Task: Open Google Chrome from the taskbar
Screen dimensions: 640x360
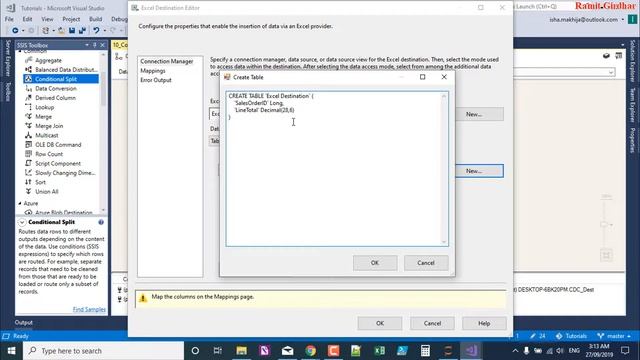Action: pos(311,351)
